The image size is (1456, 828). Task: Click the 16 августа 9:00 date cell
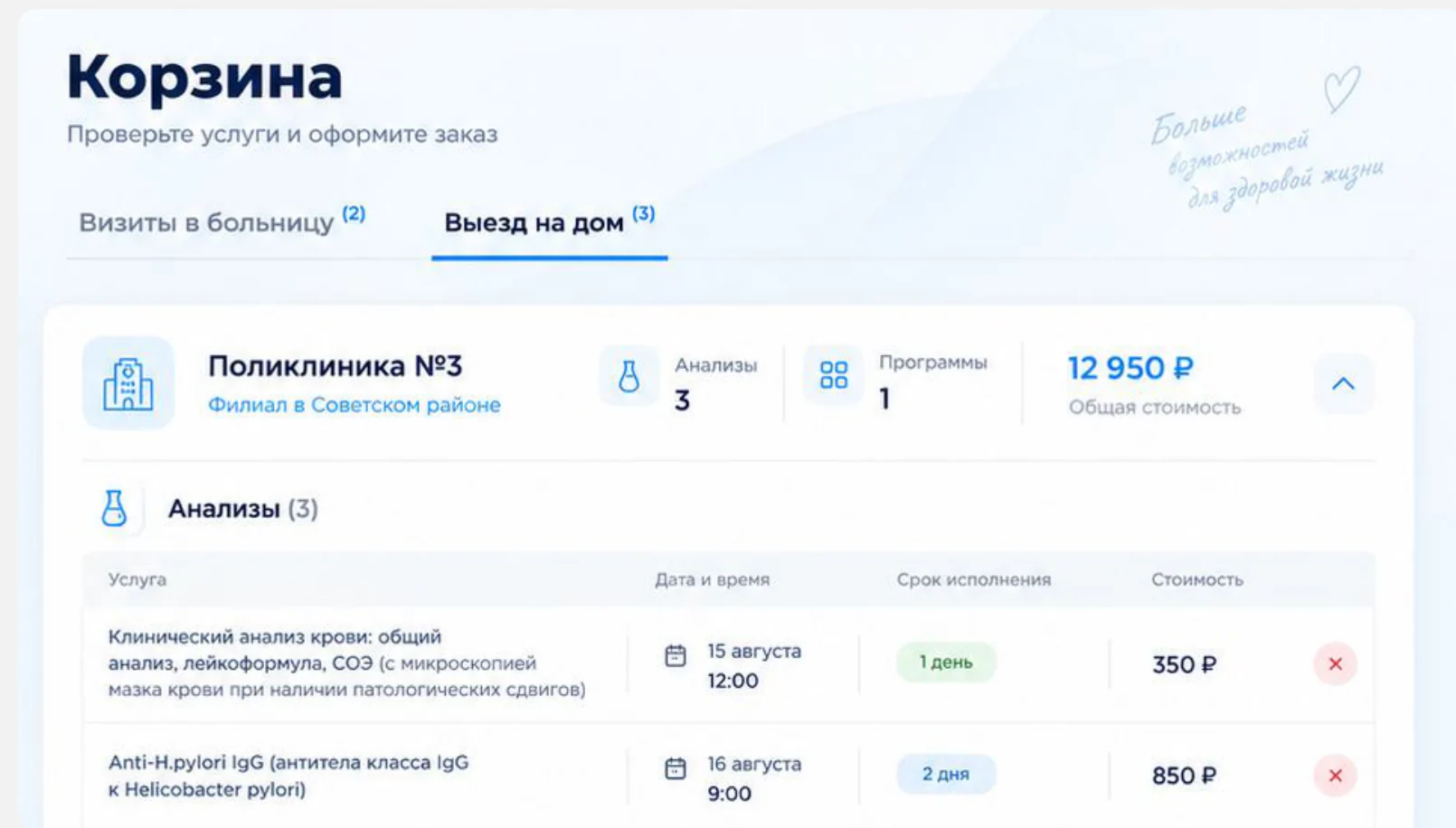(754, 778)
